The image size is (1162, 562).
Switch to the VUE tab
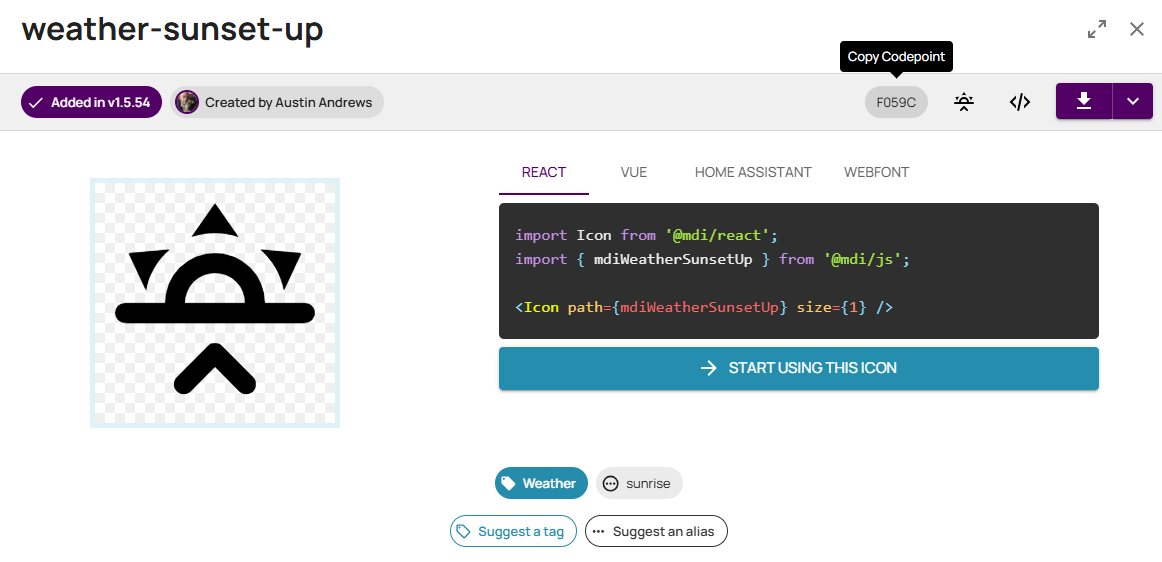(x=634, y=173)
